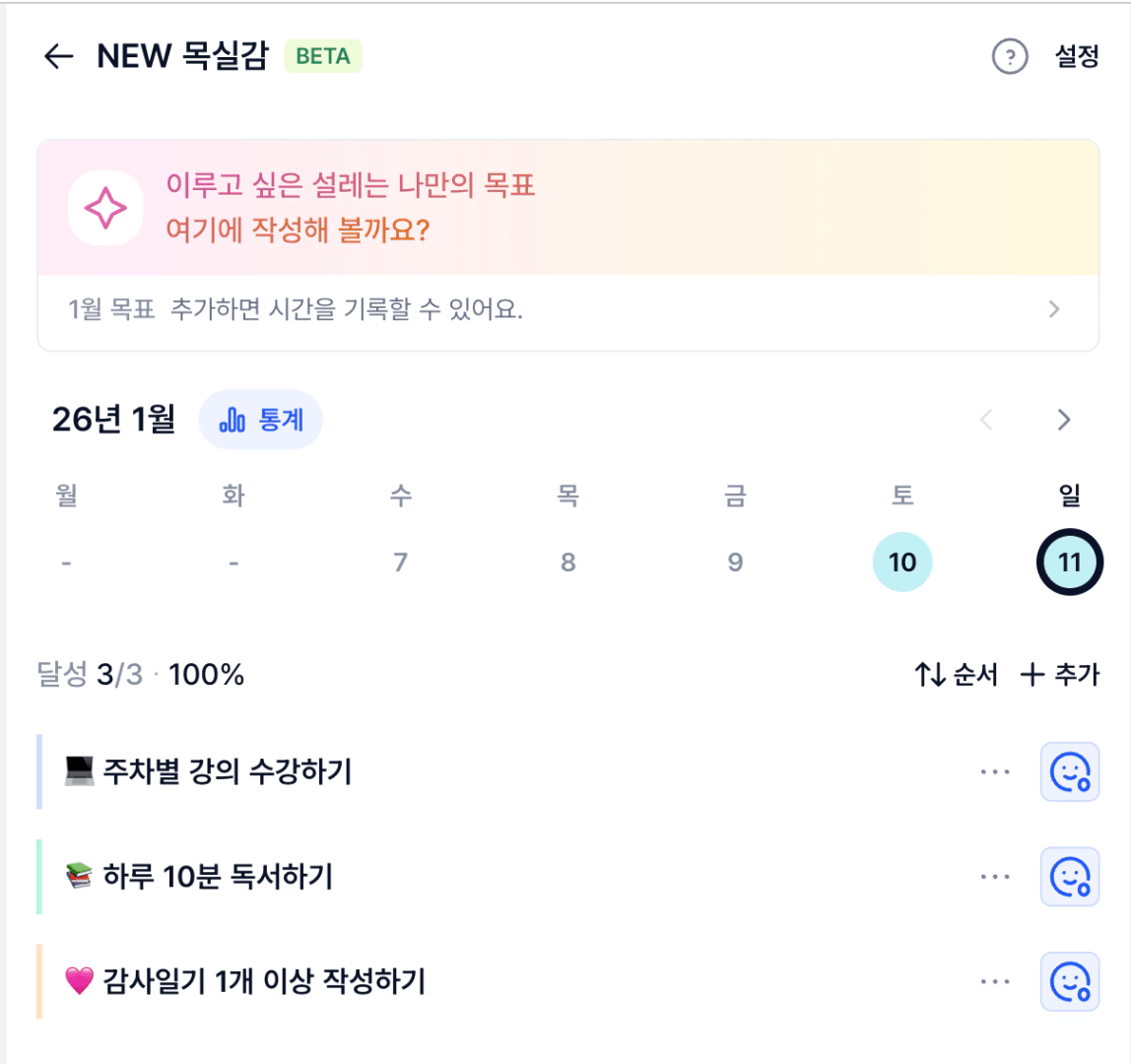Click the sparkle goal icon in banner

pyautogui.click(x=105, y=208)
